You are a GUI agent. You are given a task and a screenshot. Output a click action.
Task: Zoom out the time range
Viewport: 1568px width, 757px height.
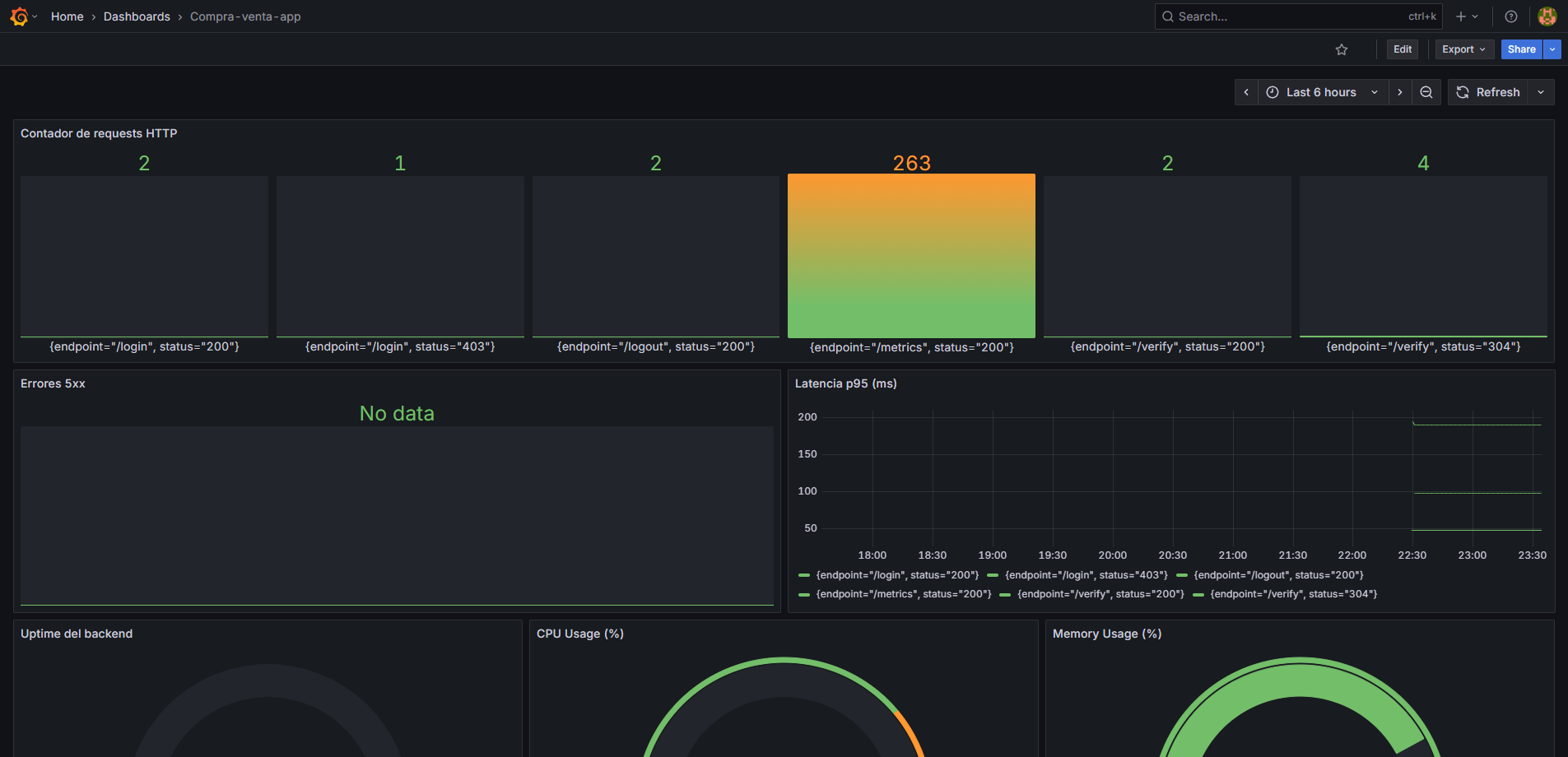(x=1426, y=92)
